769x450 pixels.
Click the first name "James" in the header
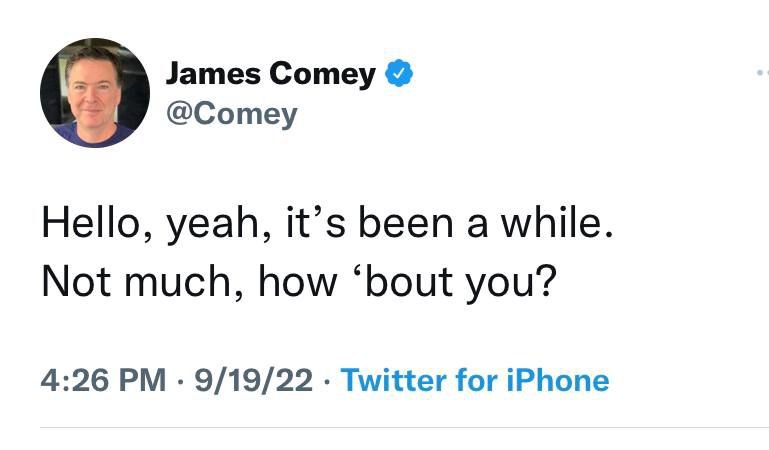tap(213, 74)
